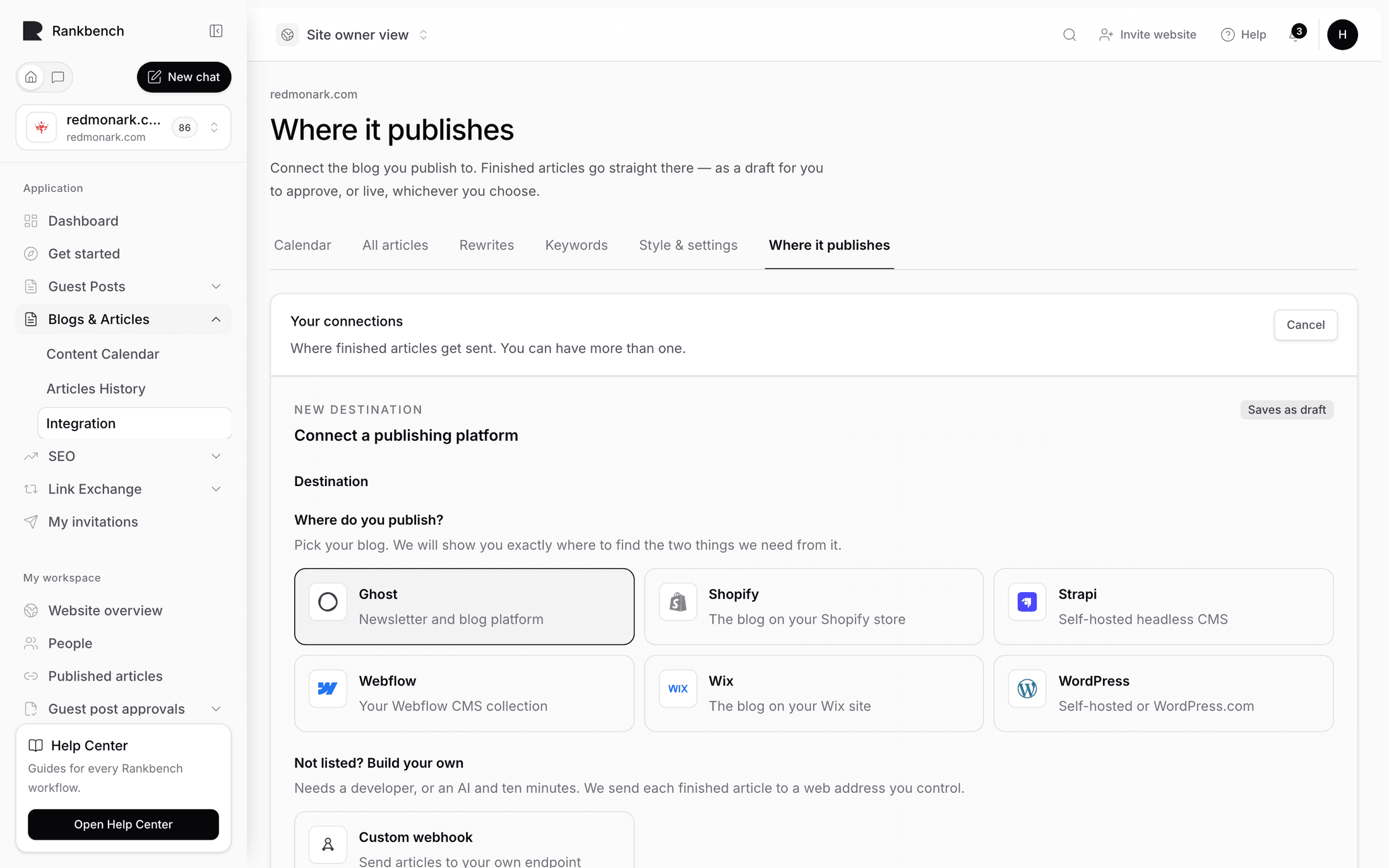
Task: Click Open Help Center button
Action: [x=123, y=824]
